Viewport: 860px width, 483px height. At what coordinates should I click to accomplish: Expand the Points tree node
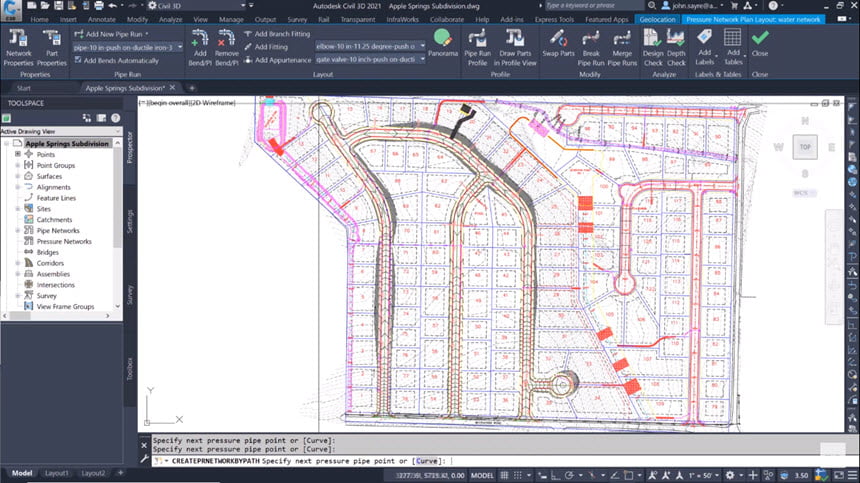coord(18,155)
